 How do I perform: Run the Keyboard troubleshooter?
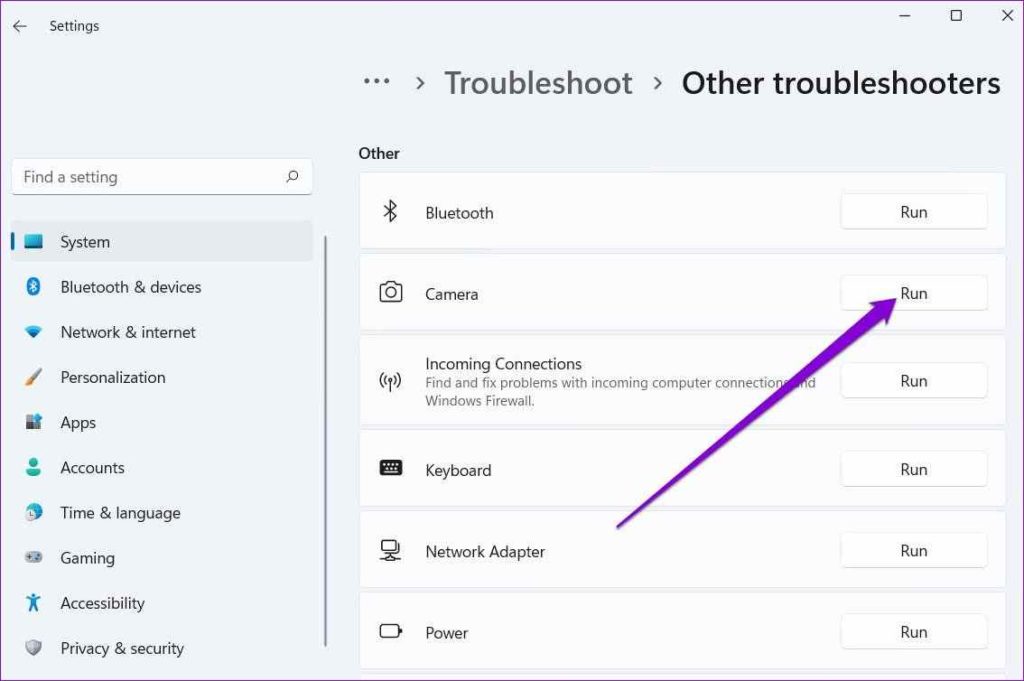[914, 469]
